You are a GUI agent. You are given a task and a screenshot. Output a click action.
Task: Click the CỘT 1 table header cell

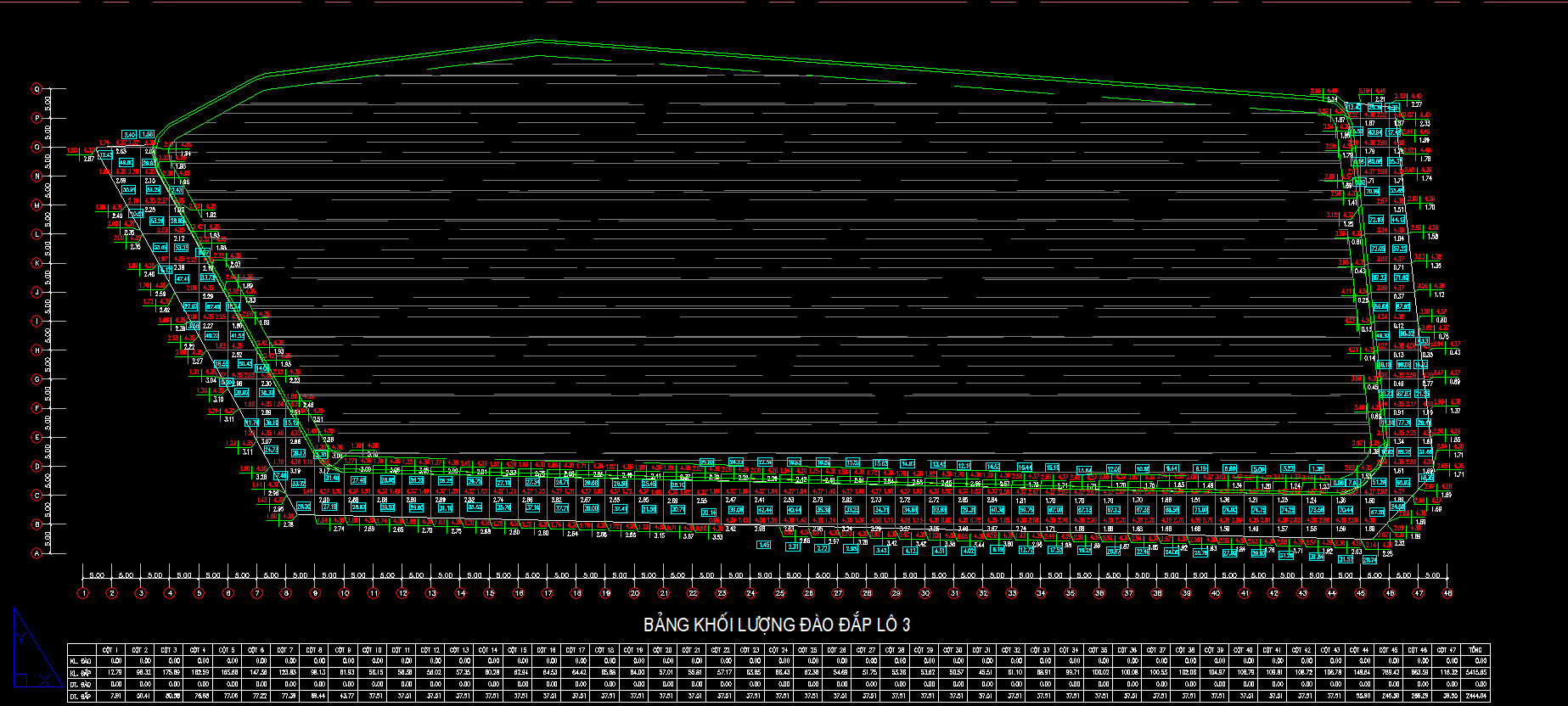click(x=110, y=650)
